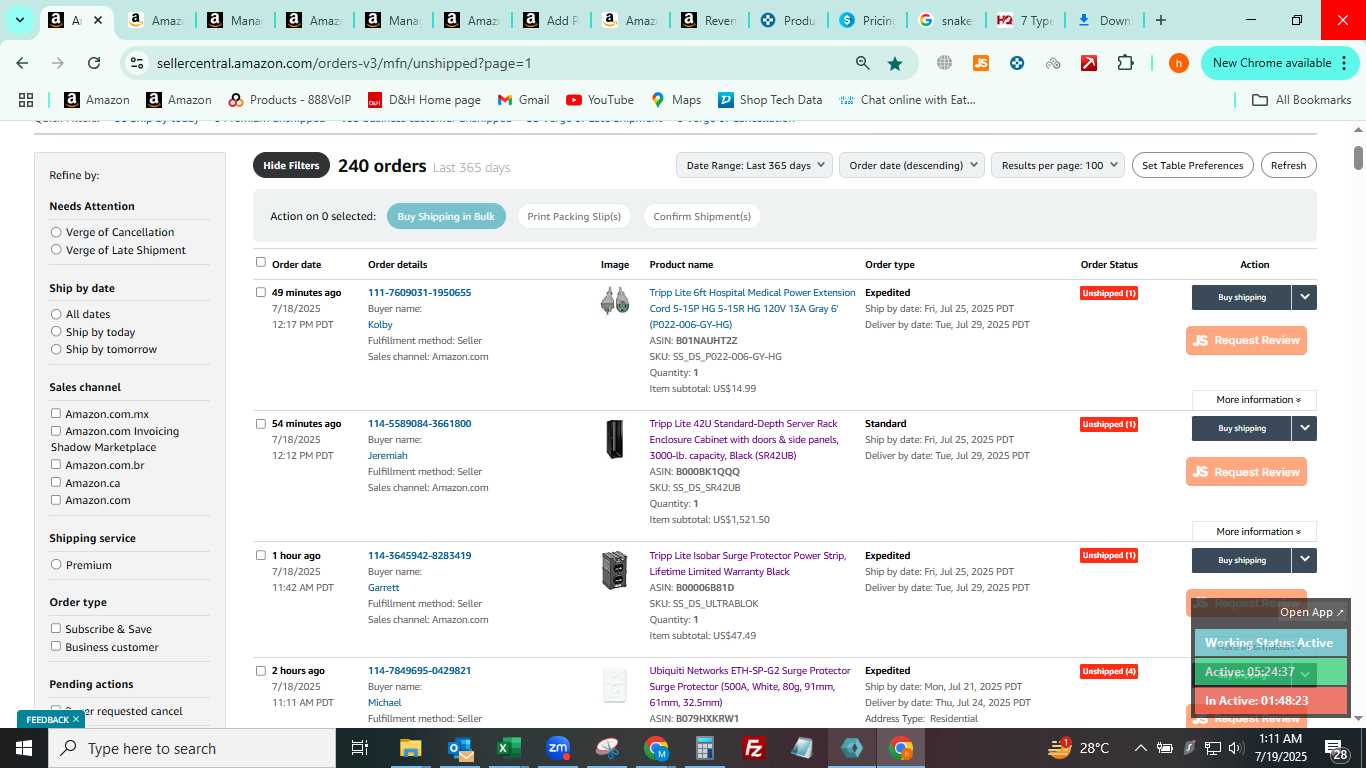The width and height of the screenshot is (1366, 768).
Task: Click the globe extension icon in toolbar
Action: (x=944, y=63)
